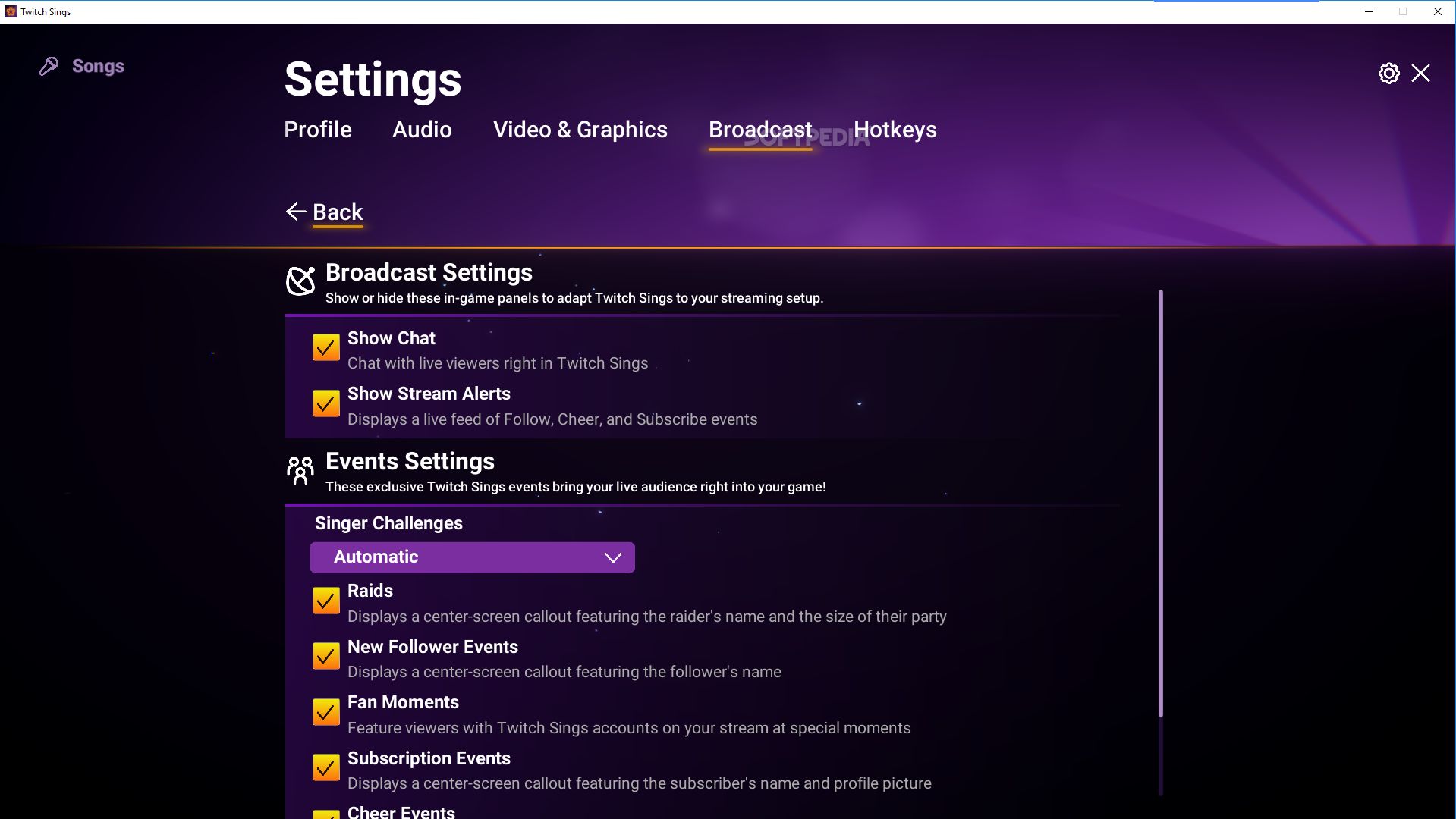Click the left arrow next to Back
This screenshot has width=1456, height=819.
pos(296,212)
